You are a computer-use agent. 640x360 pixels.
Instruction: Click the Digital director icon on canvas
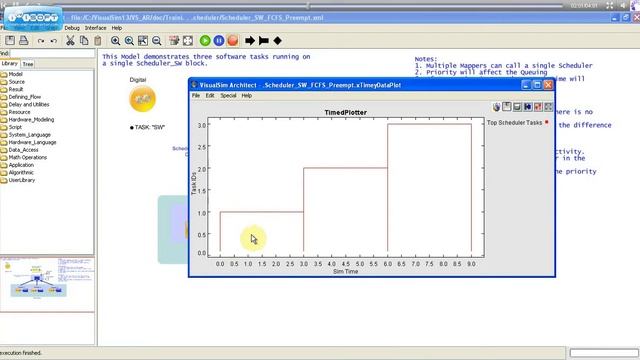[x=142, y=99]
